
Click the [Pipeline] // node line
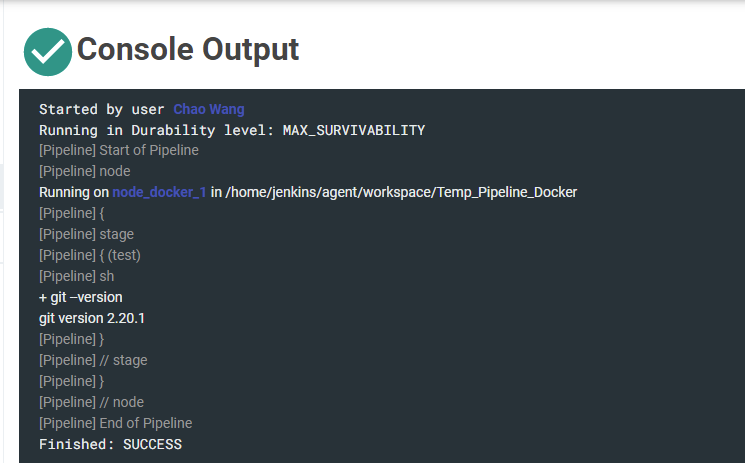91,402
